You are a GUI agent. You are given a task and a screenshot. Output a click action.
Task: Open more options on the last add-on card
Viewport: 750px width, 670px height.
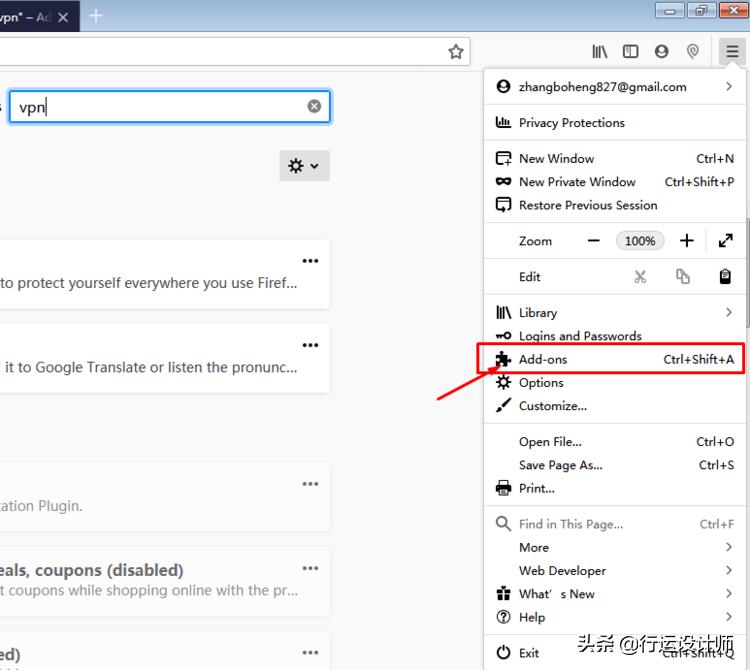coord(310,652)
